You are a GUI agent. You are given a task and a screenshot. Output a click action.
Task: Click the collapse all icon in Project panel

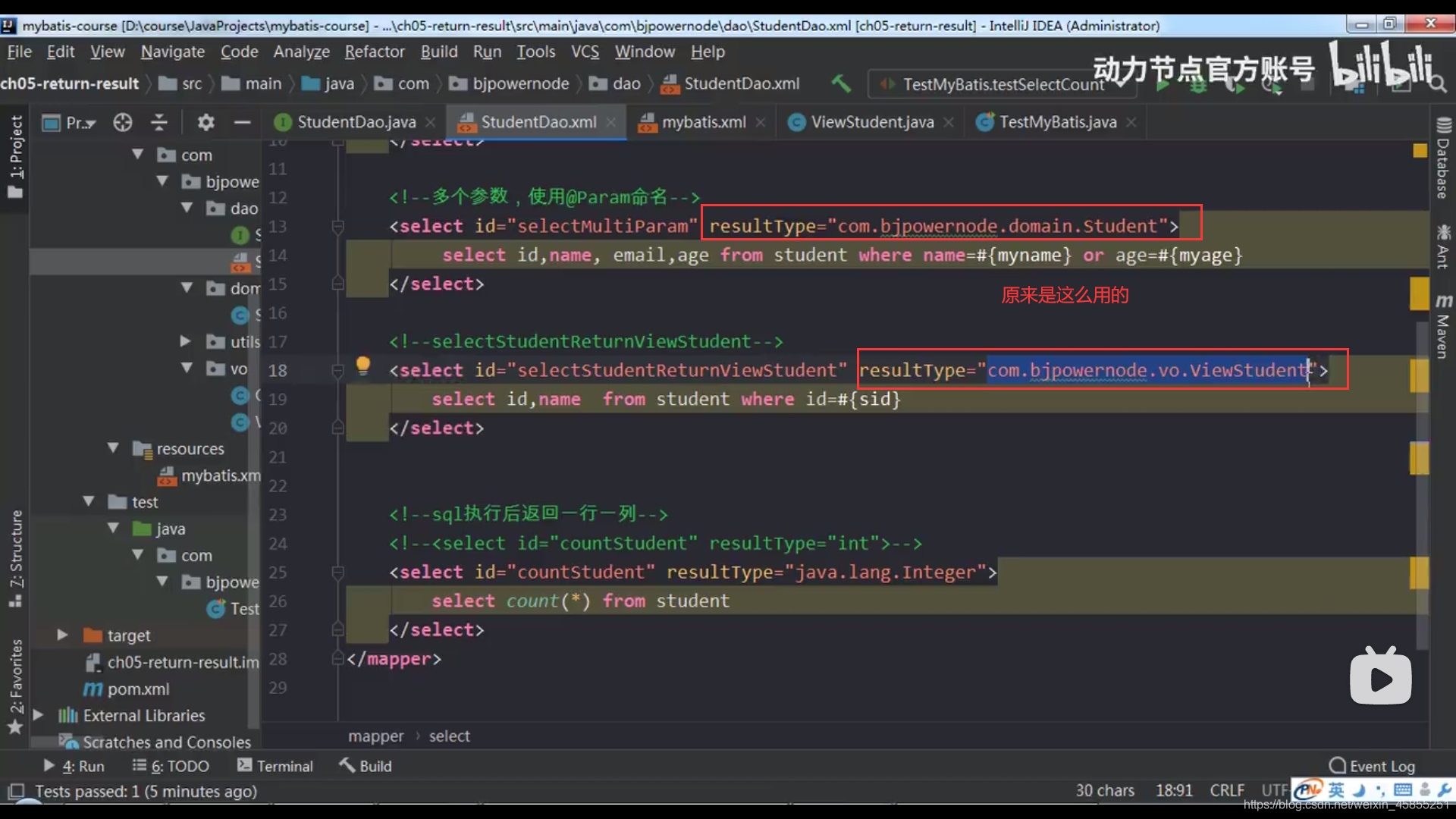pos(159,122)
